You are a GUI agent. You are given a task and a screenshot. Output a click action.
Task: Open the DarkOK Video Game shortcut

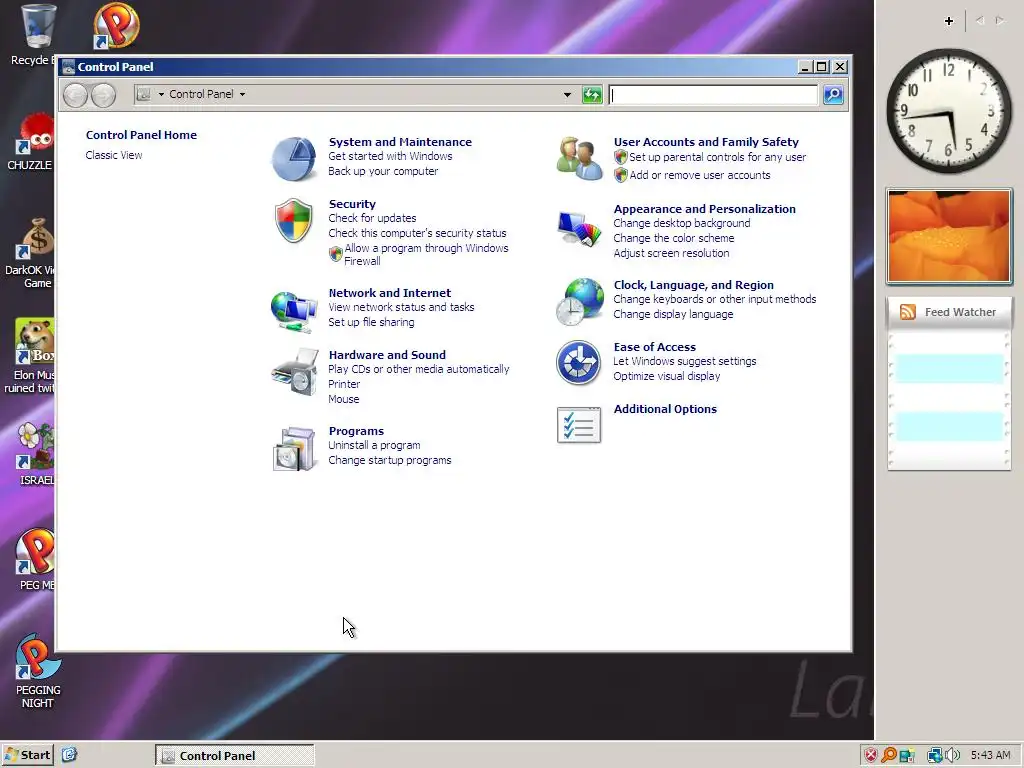point(31,253)
